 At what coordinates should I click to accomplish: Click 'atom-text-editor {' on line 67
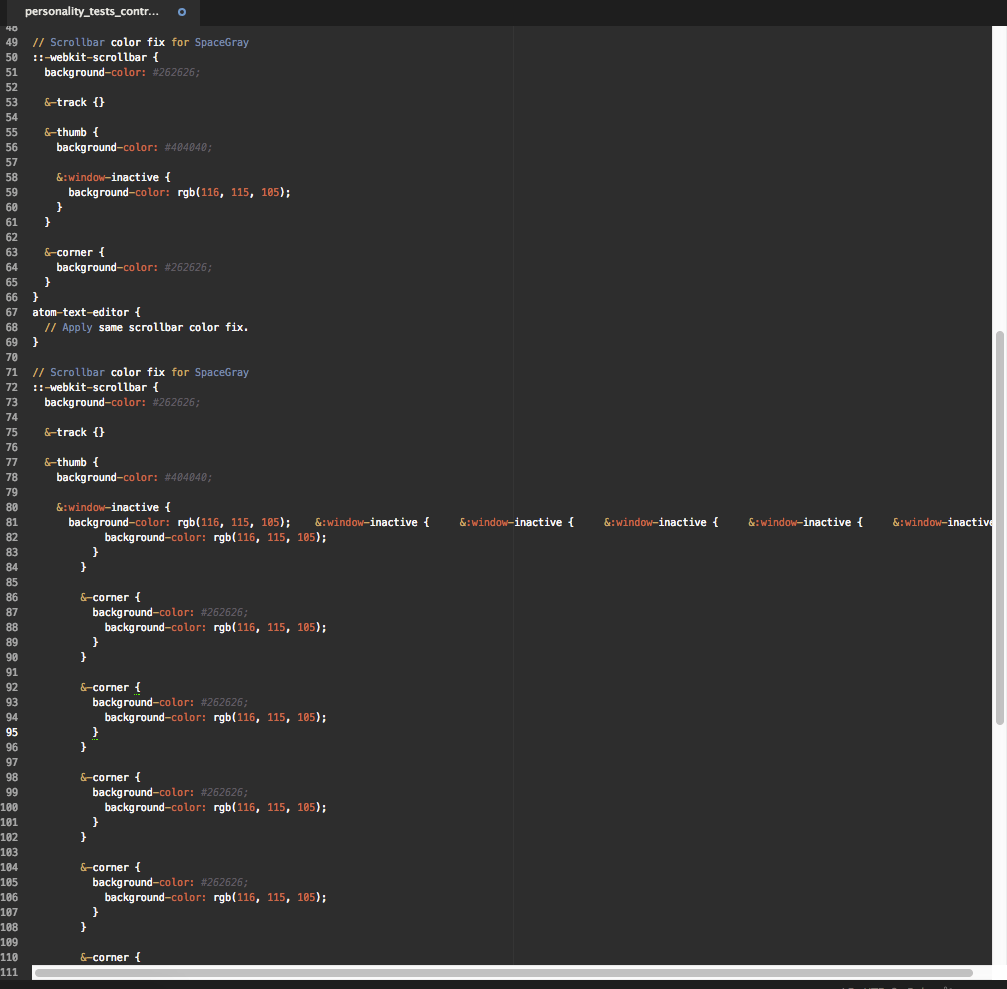pos(87,312)
